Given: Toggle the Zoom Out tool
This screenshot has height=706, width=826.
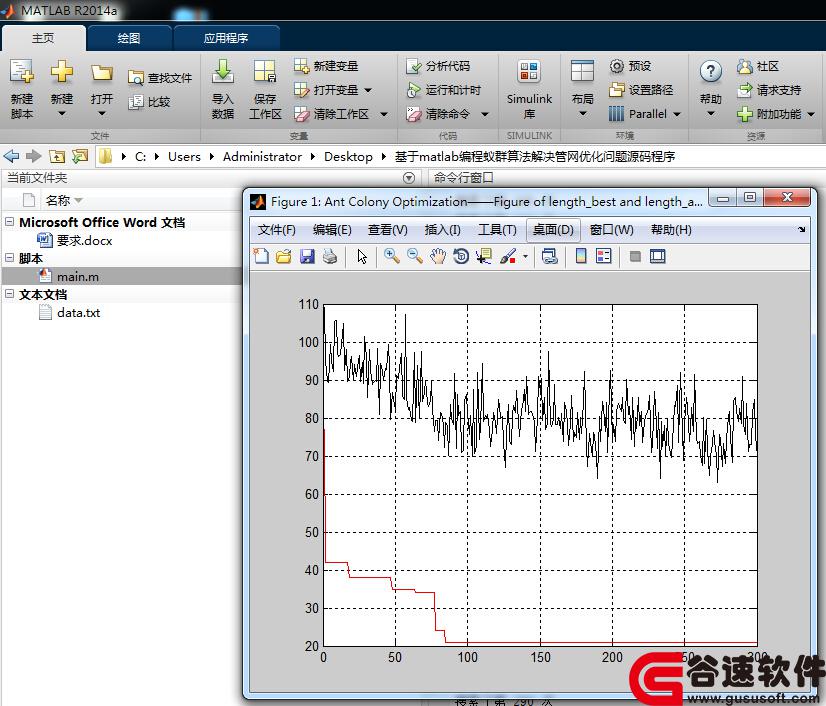Looking at the screenshot, I should click(415, 257).
